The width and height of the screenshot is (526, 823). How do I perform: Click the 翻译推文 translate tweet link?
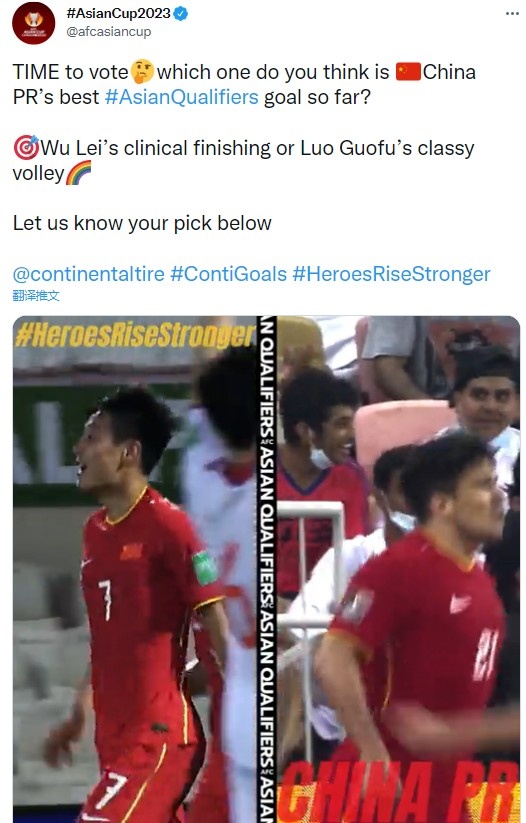36,296
